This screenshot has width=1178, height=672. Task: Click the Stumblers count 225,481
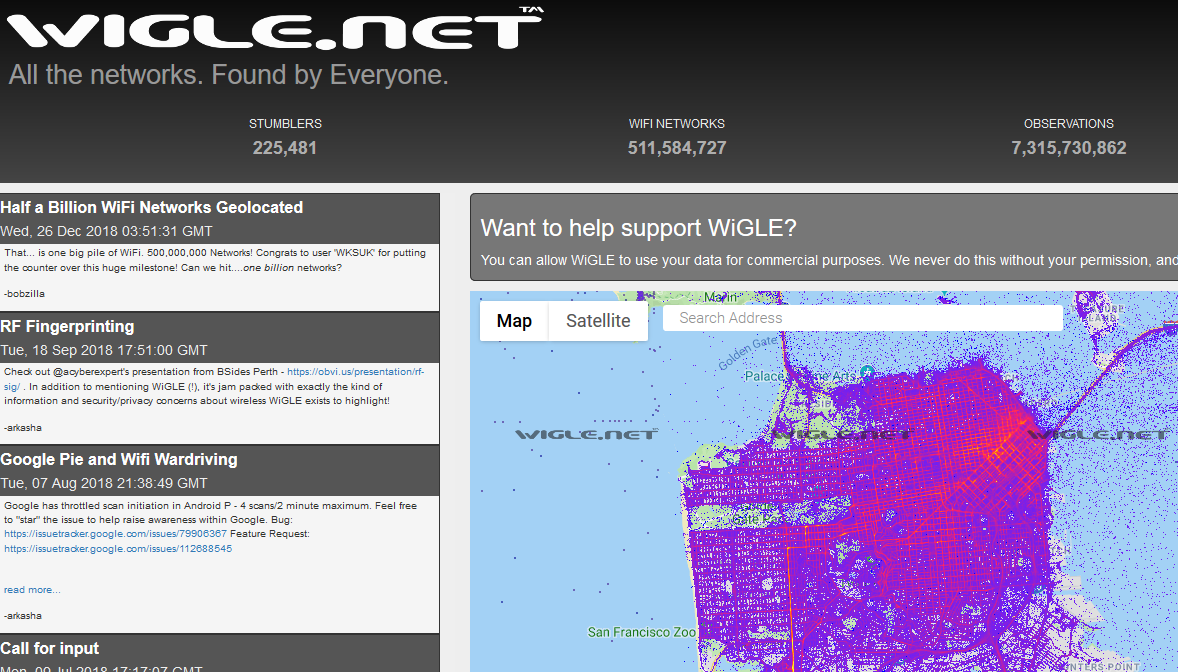click(x=285, y=148)
